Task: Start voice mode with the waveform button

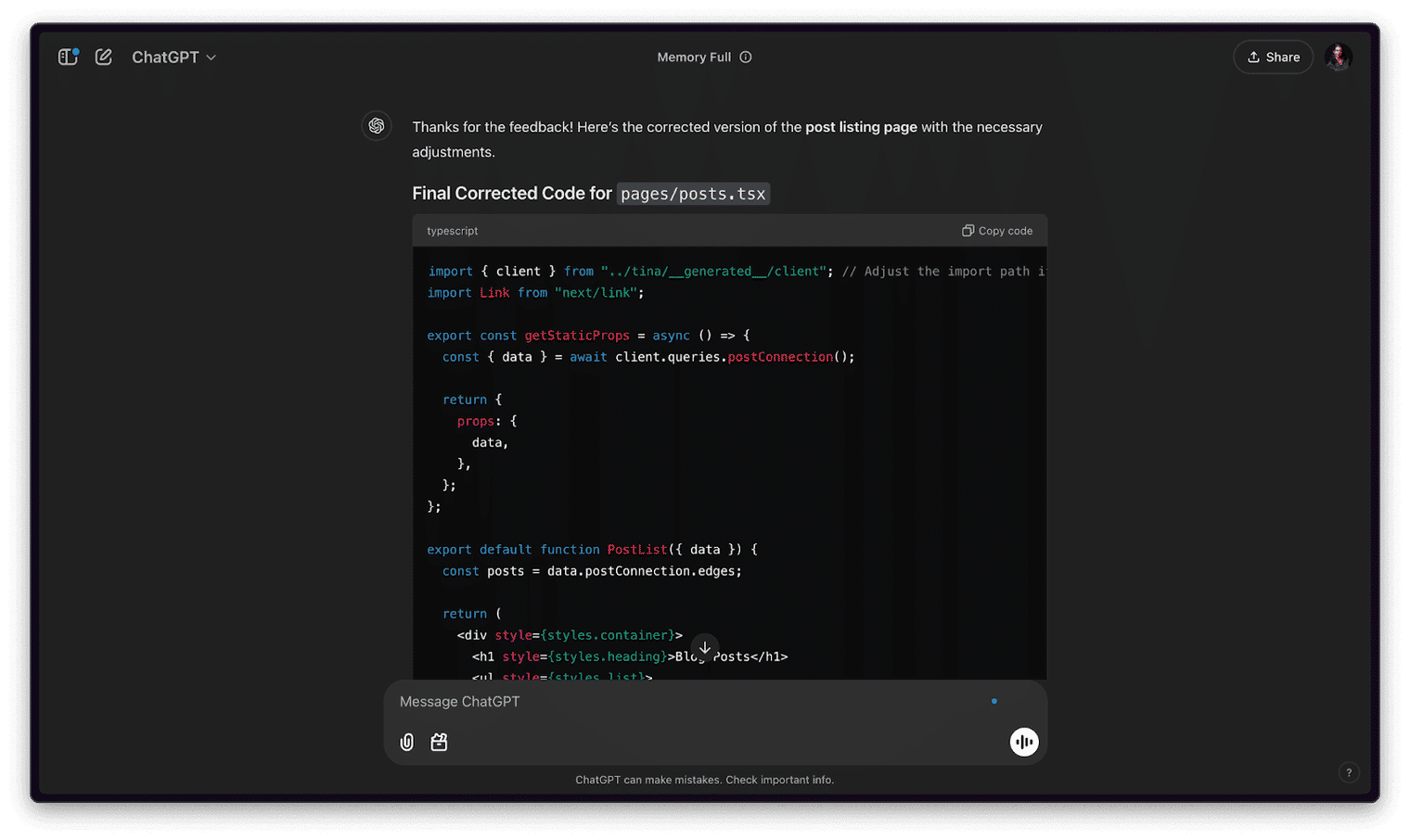Action: pos(1024,742)
